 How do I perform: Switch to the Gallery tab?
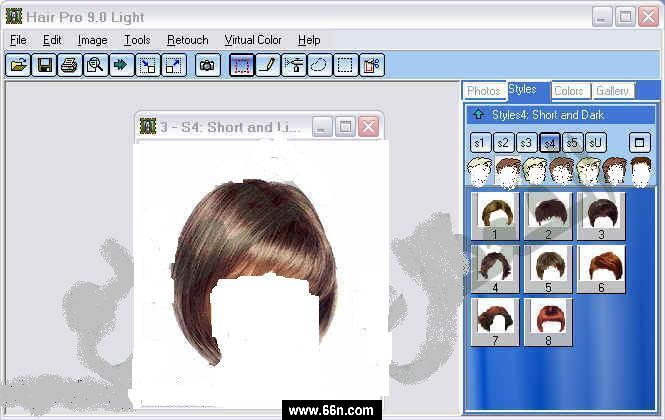[612, 91]
